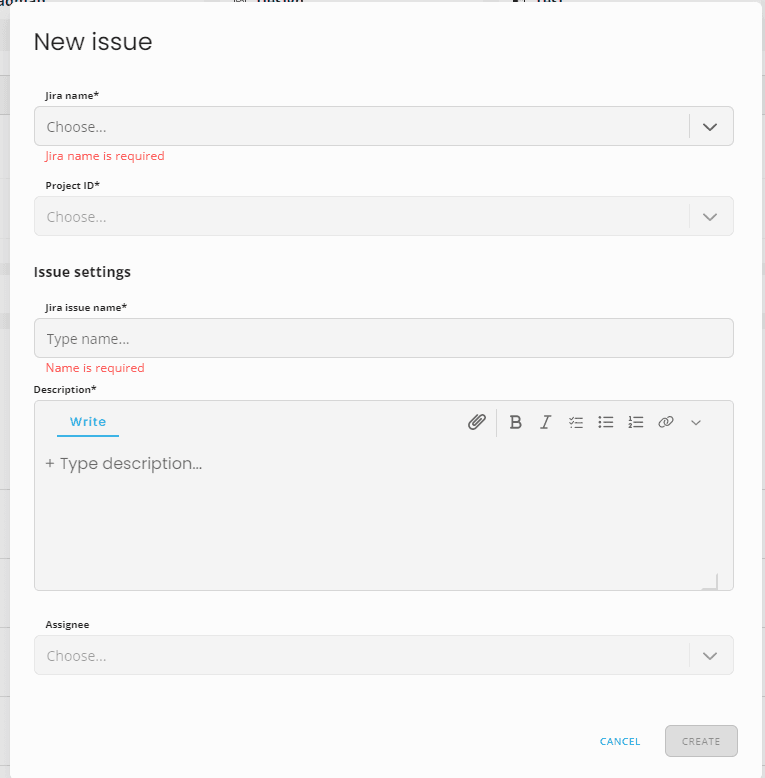
Task: Open the Assignee dropdown
Action: pos(383,655)
